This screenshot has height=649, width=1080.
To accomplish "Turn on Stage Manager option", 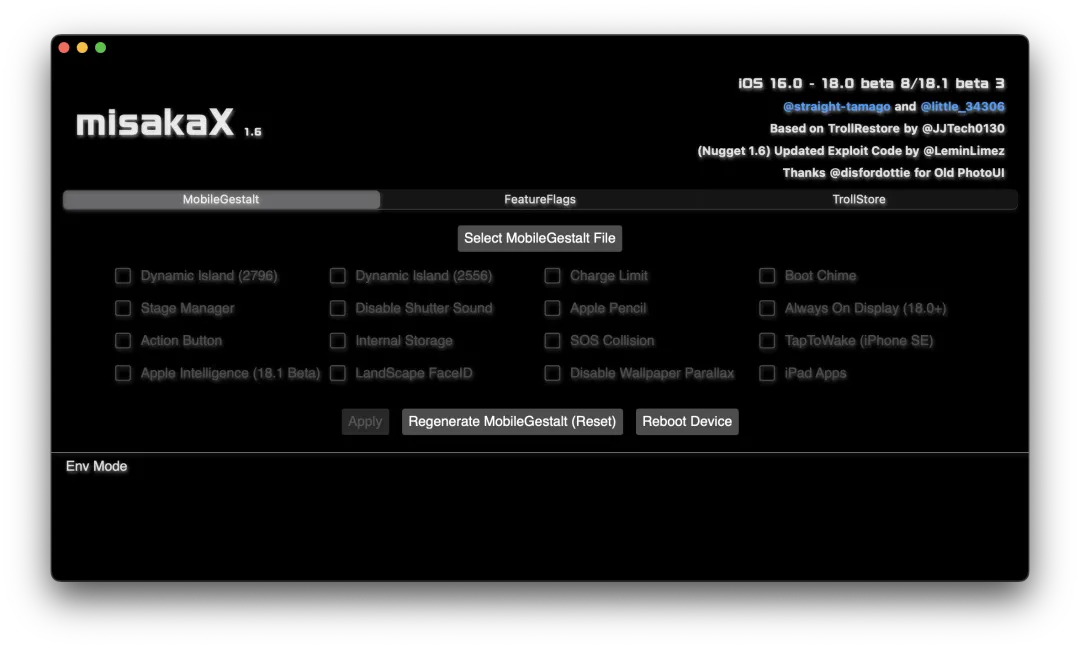I will pyautogui.click(x=123, y=308).
